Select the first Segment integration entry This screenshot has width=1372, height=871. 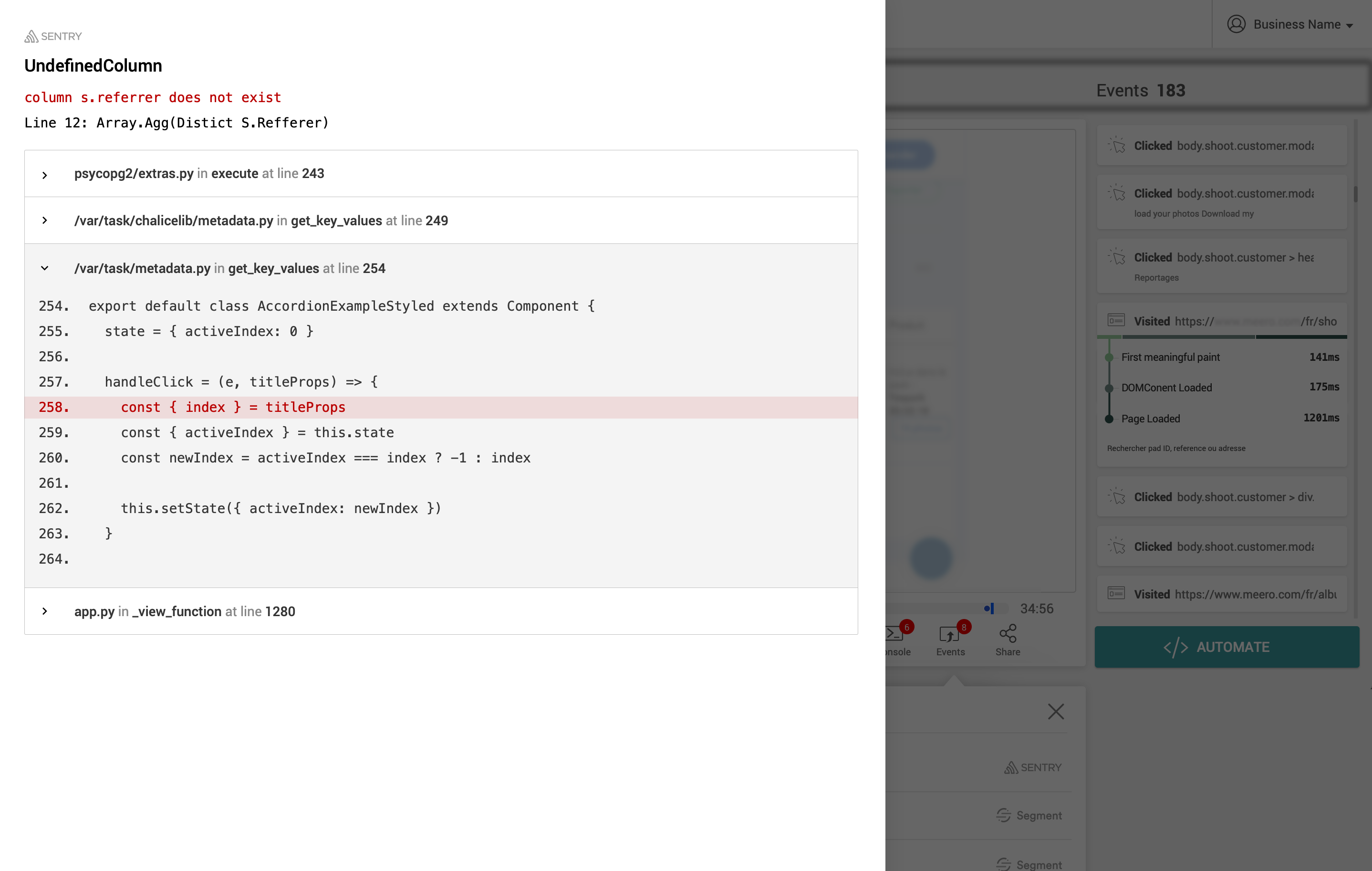[x=1029, y=816]
